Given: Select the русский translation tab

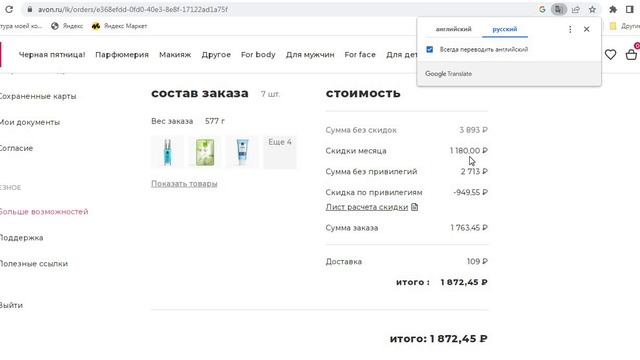Looking at the screenshot, I should [x=504, y=29].
